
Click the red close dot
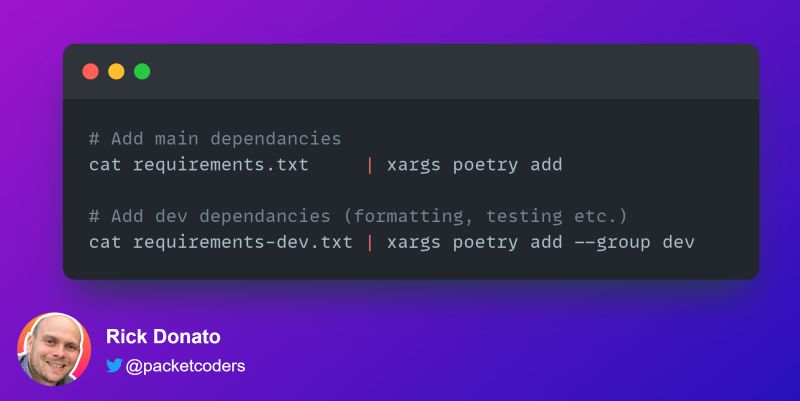[90, 71]
